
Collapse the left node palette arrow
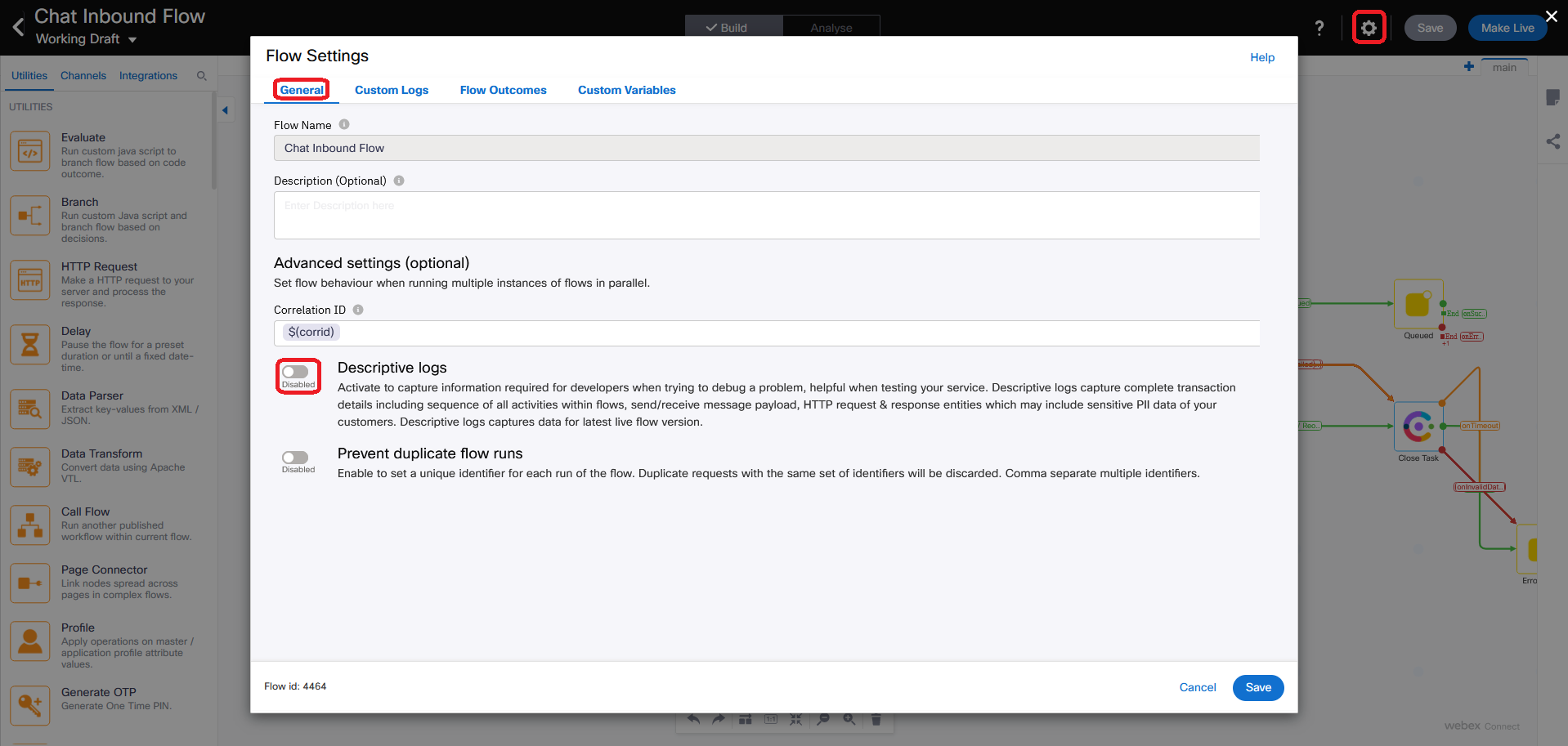point(225,110)
